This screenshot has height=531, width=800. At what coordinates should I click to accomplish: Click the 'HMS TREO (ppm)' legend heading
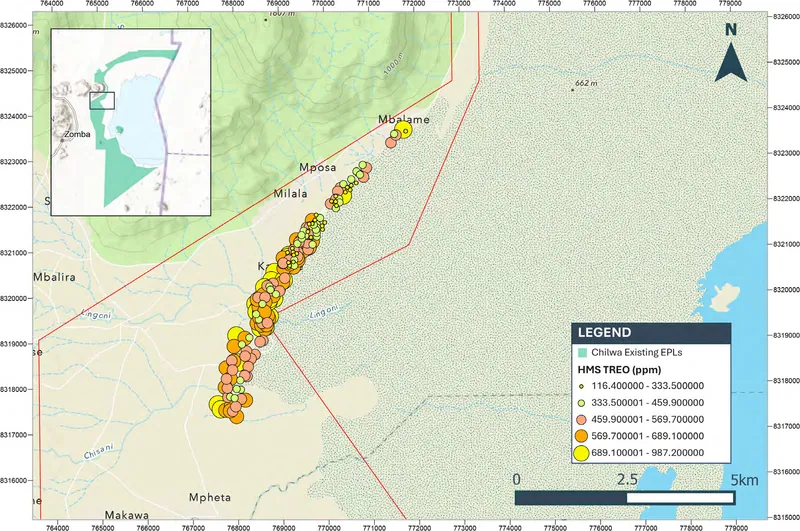(619, 369)
